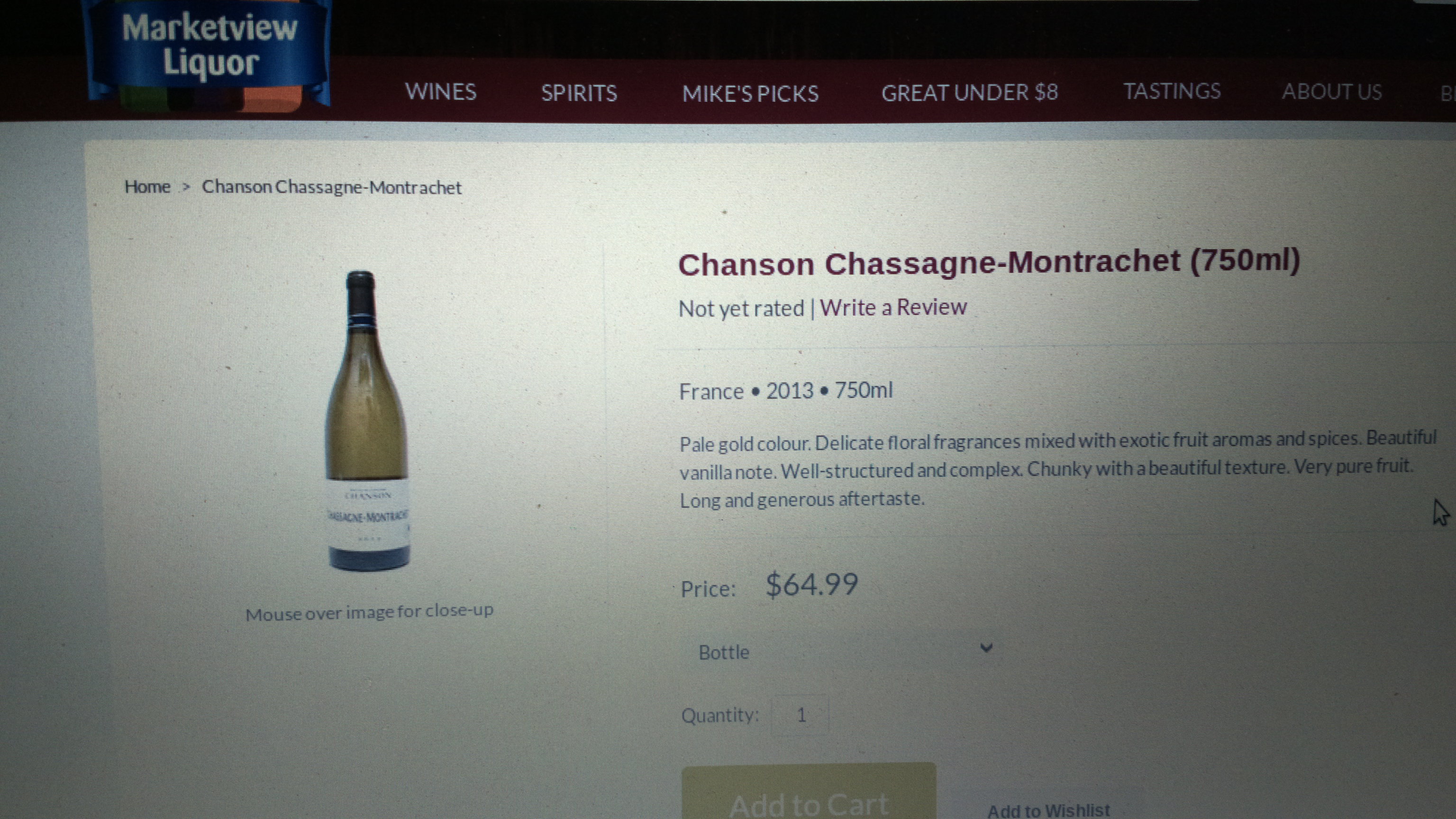Open GREAT UNDER $8 page

click(x=969, y=92)
